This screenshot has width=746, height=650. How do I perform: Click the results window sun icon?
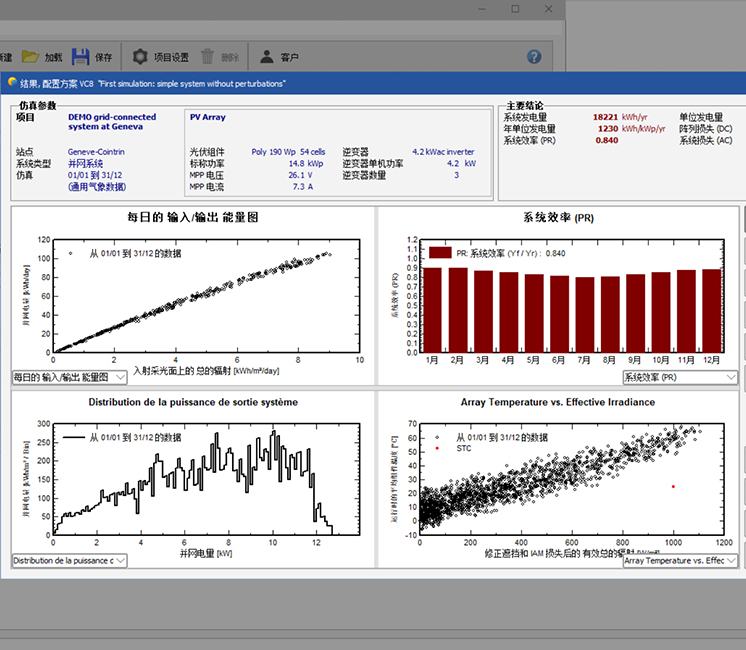click(x=12, y=82)
